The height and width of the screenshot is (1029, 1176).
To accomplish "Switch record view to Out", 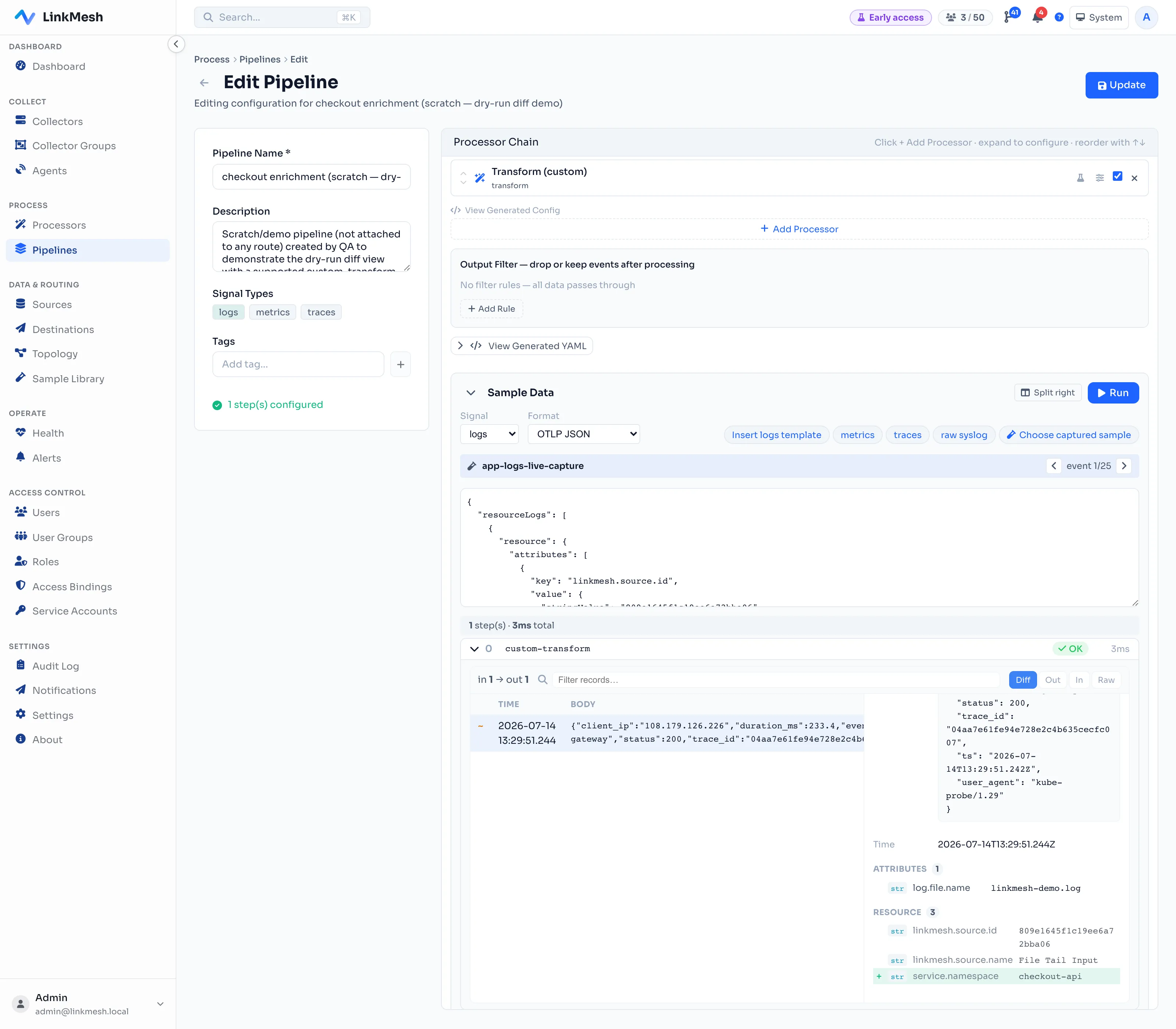I will tap(1053, 680).
